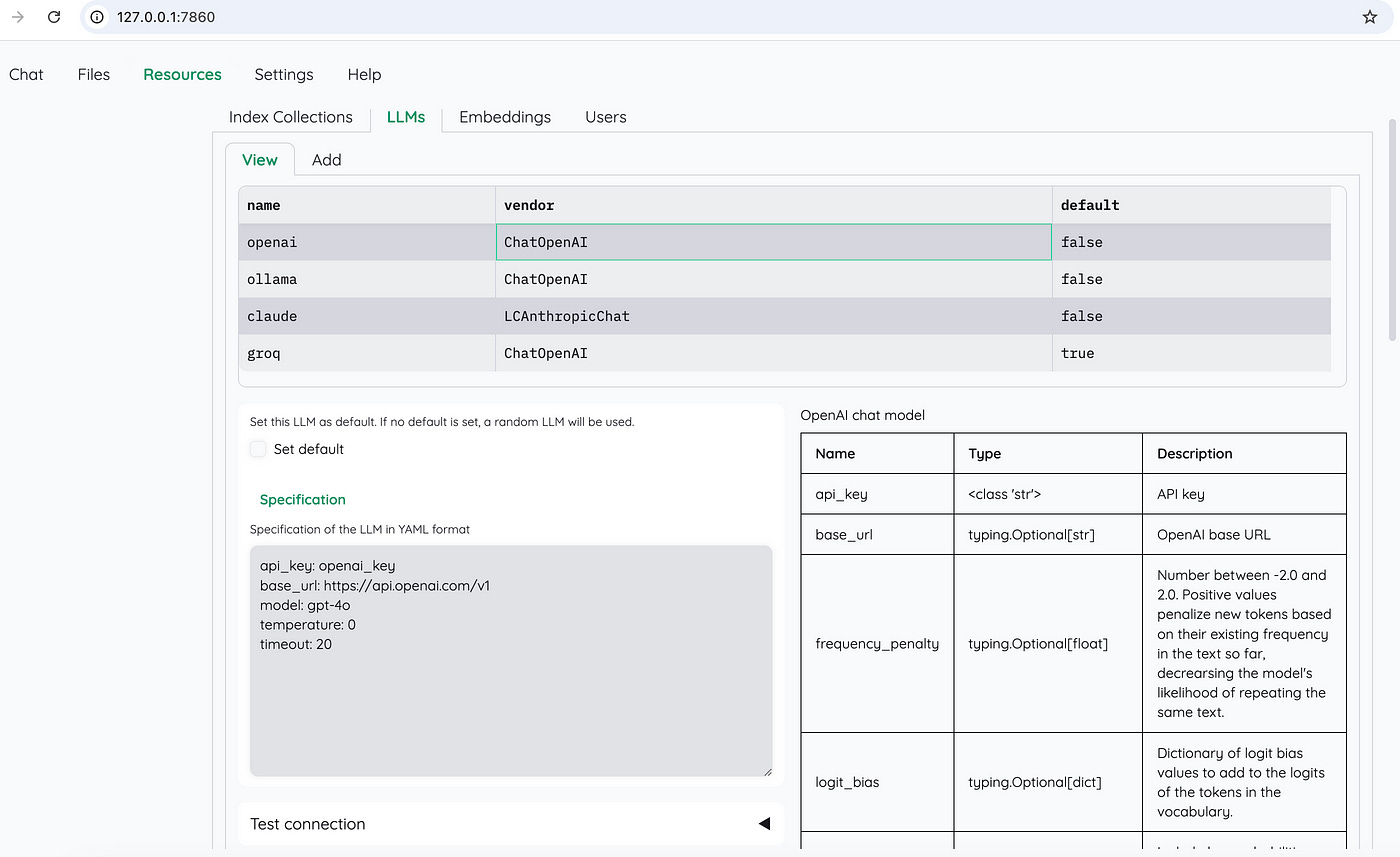The width and height of the screenshot is (1400, 857).
Task: Click the expand arrow next to Test connection
Action: 764,823
